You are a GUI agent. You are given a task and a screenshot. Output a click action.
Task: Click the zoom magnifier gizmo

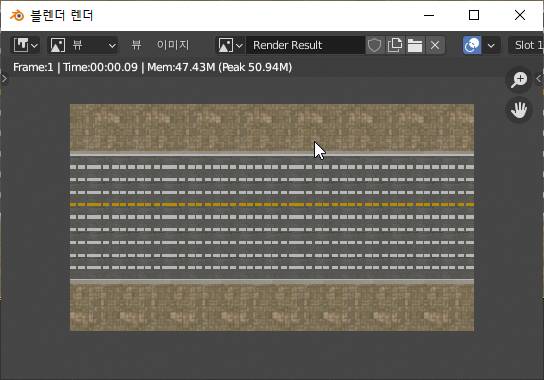point(519,80)
